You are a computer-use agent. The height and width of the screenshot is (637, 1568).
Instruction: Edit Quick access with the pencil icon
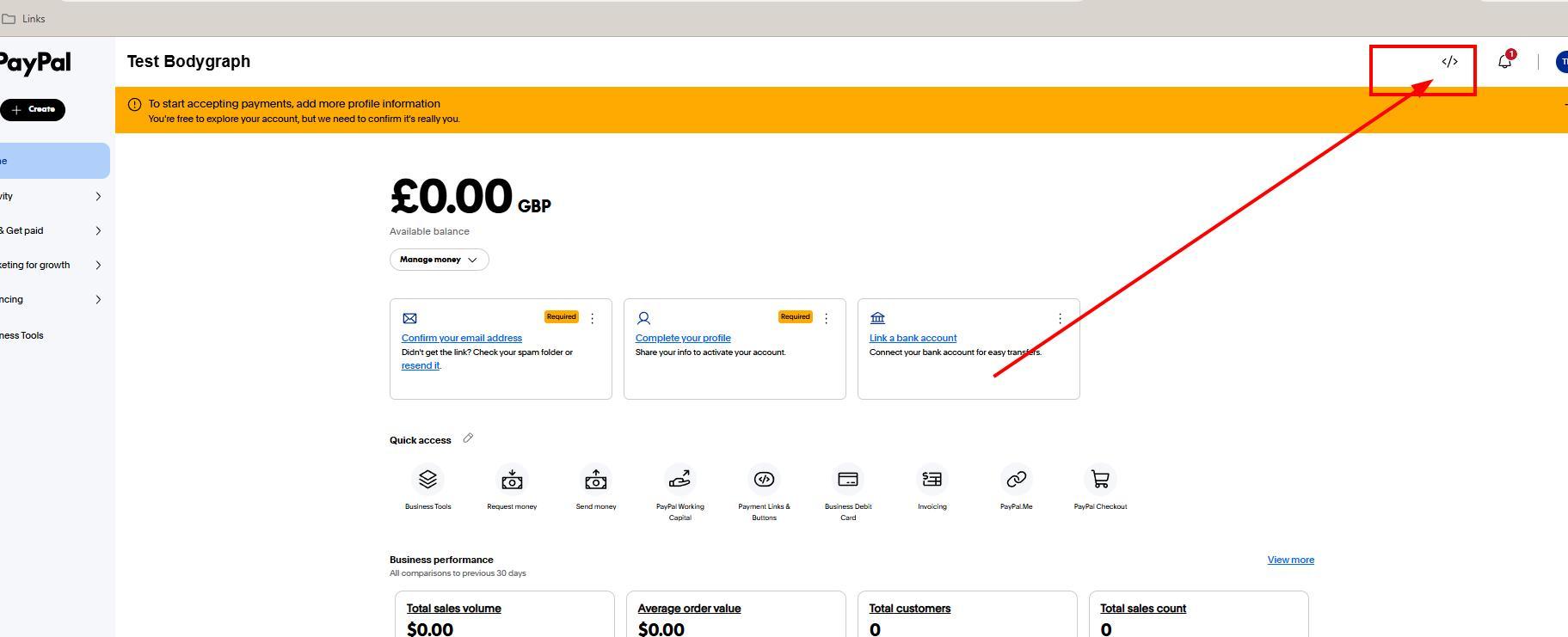[x=468, y=438]
